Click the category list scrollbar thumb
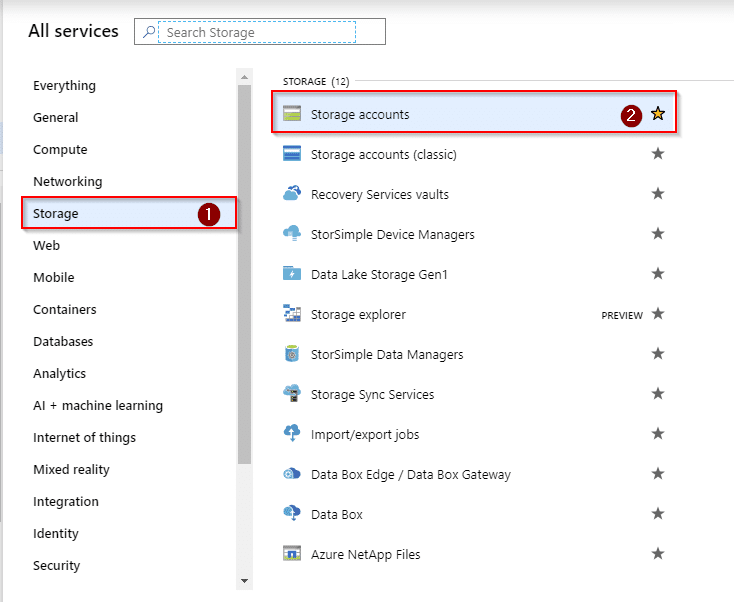Viewport: 734px width, 602px height. coord(244,274)
